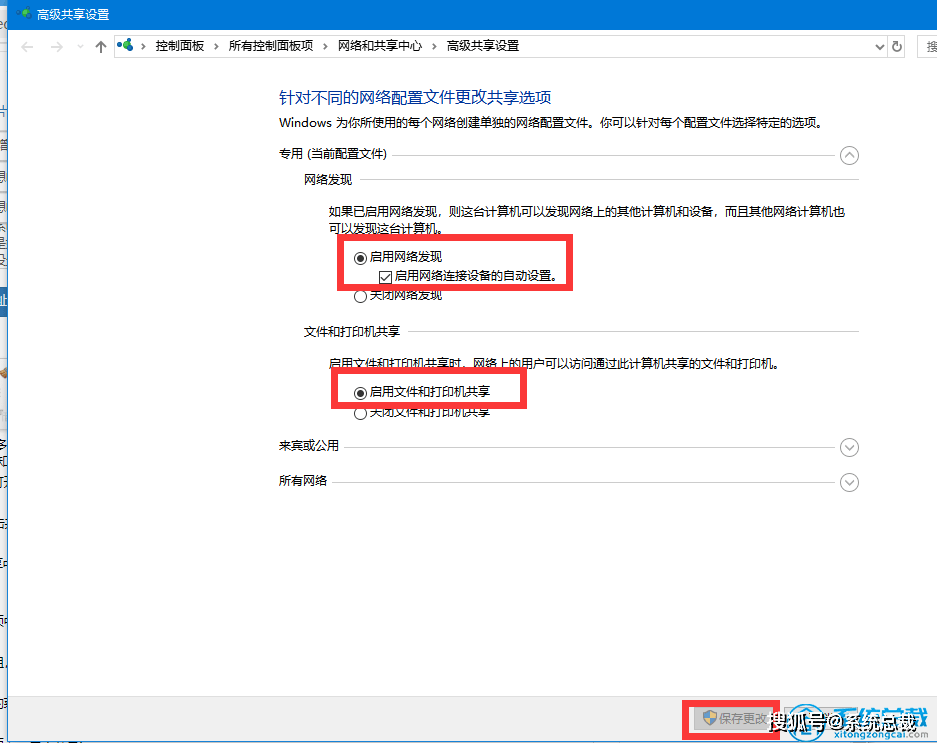Expand chevron after 所有控制面板项 breadcrumb
The height and width of the screenshot is (743, 937).
325,47
